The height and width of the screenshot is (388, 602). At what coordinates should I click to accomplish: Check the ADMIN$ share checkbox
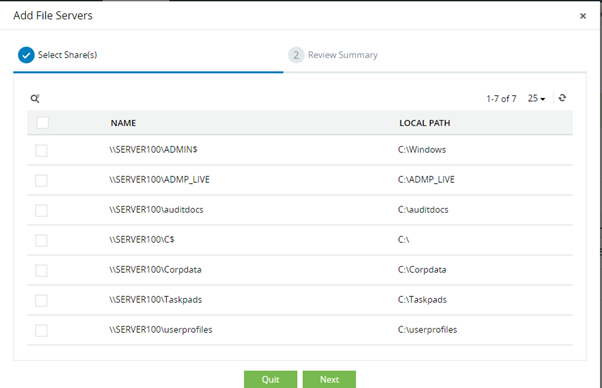pos(41,150)
